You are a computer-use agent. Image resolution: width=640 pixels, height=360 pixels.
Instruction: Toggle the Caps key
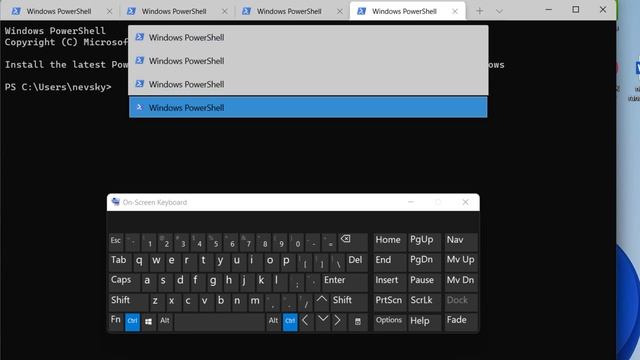(124, 281)
